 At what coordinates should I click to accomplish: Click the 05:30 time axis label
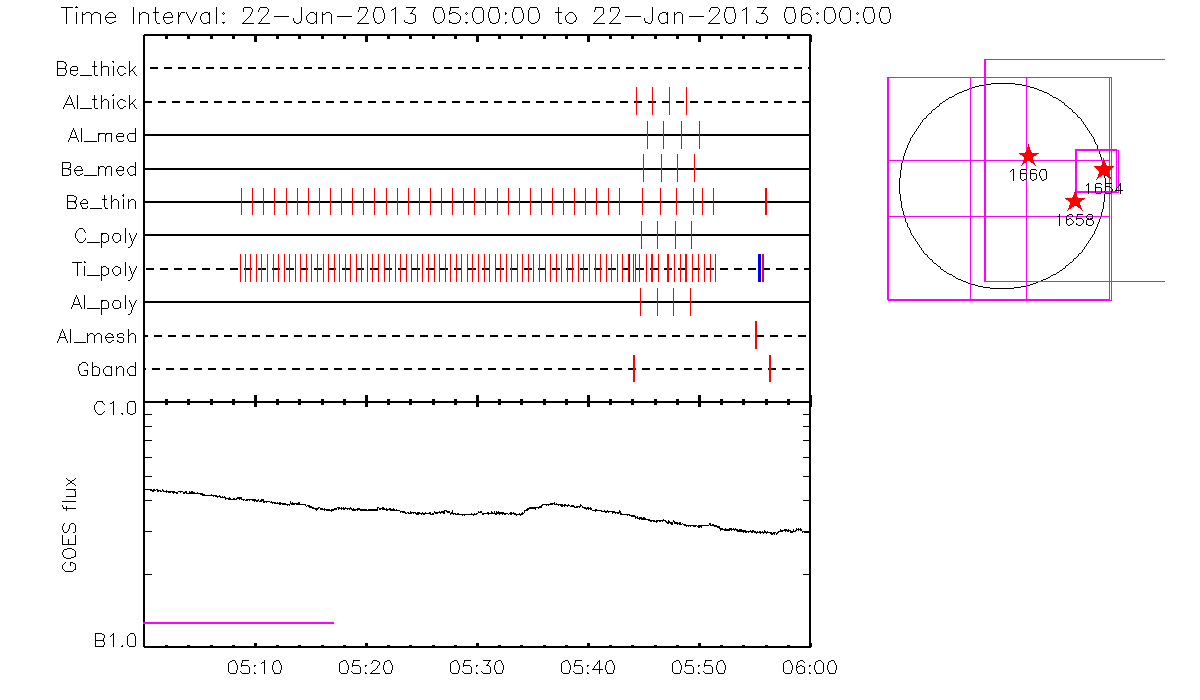coord(477,667)
